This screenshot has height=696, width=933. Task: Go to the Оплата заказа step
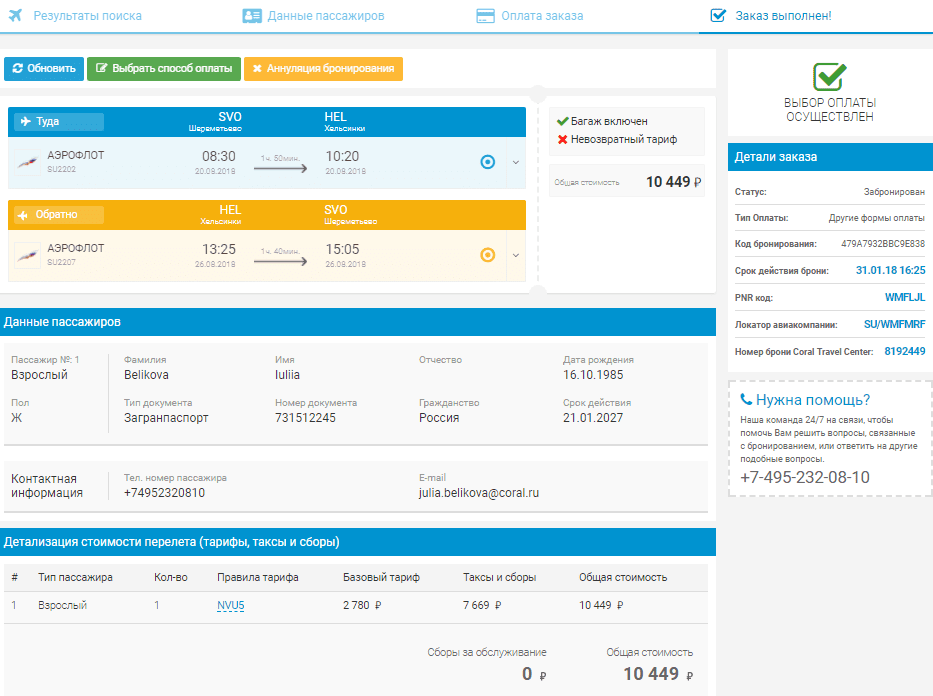542,16
